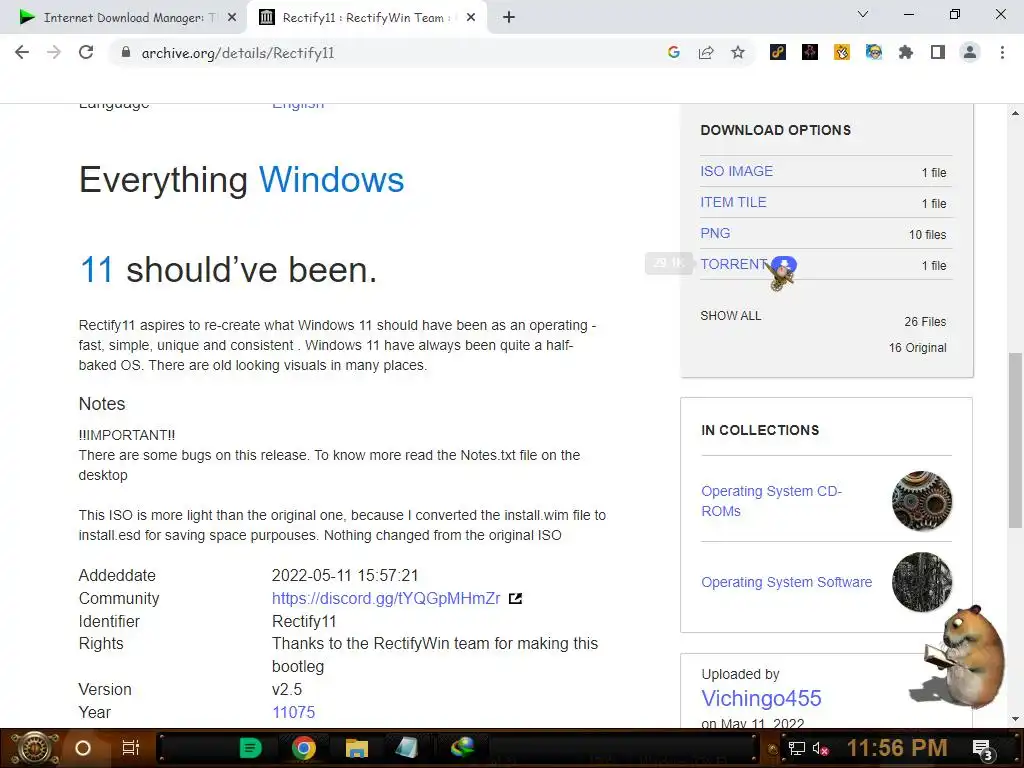The width and height of the screenshot is (1024, 768).
Task: Open ITEM TILE download option
Action: [733, 202]
